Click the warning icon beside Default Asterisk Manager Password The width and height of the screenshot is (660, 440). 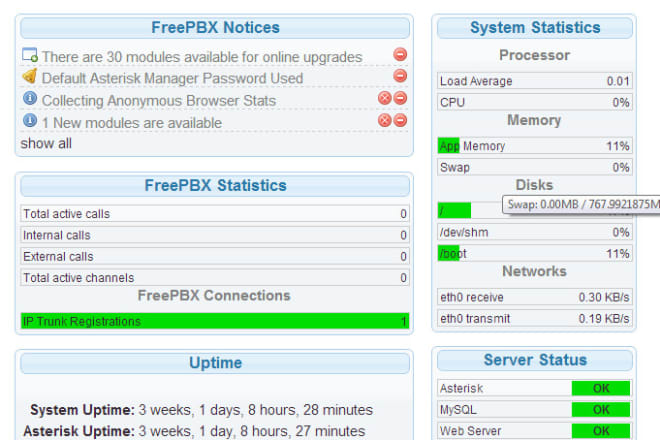(x=29, y=77)
